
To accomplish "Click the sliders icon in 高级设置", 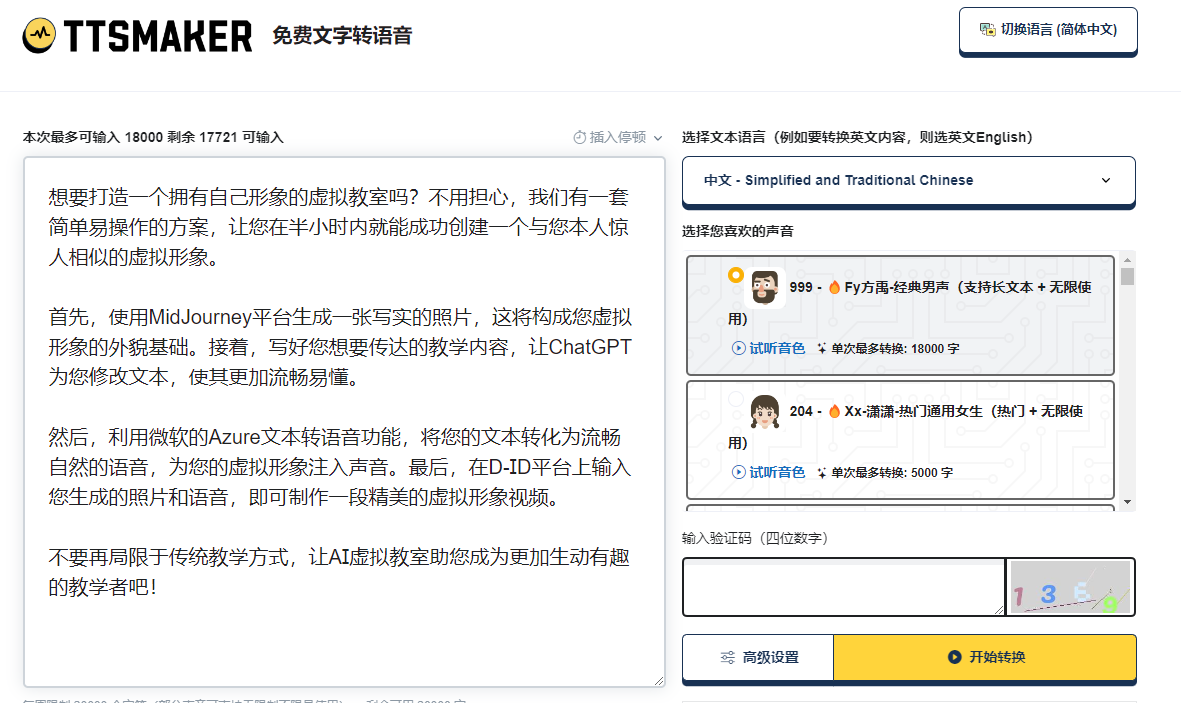I will coord(728,657).
